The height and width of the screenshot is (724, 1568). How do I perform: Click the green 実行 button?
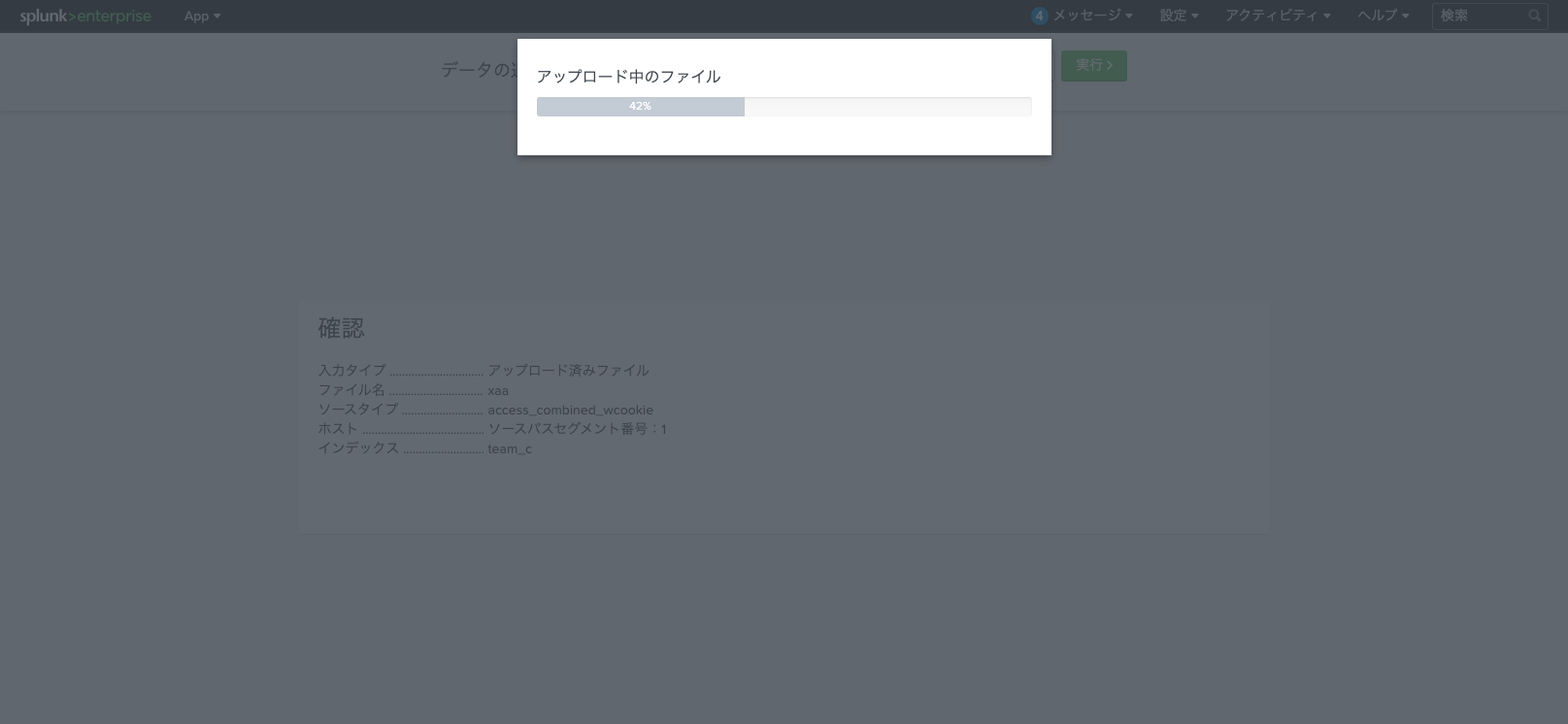pos(1094,66)
